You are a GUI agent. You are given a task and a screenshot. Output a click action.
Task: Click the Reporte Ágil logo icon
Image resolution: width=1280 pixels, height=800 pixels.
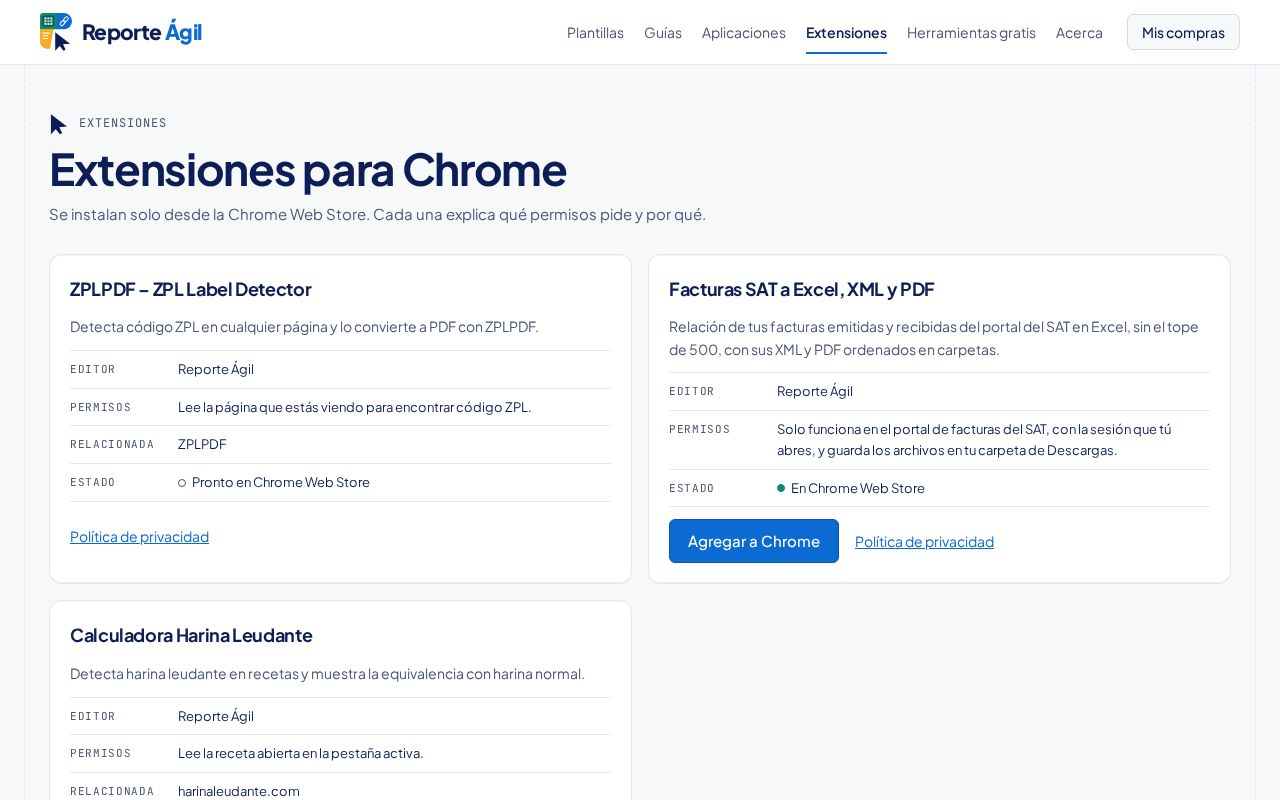[56, 32]
